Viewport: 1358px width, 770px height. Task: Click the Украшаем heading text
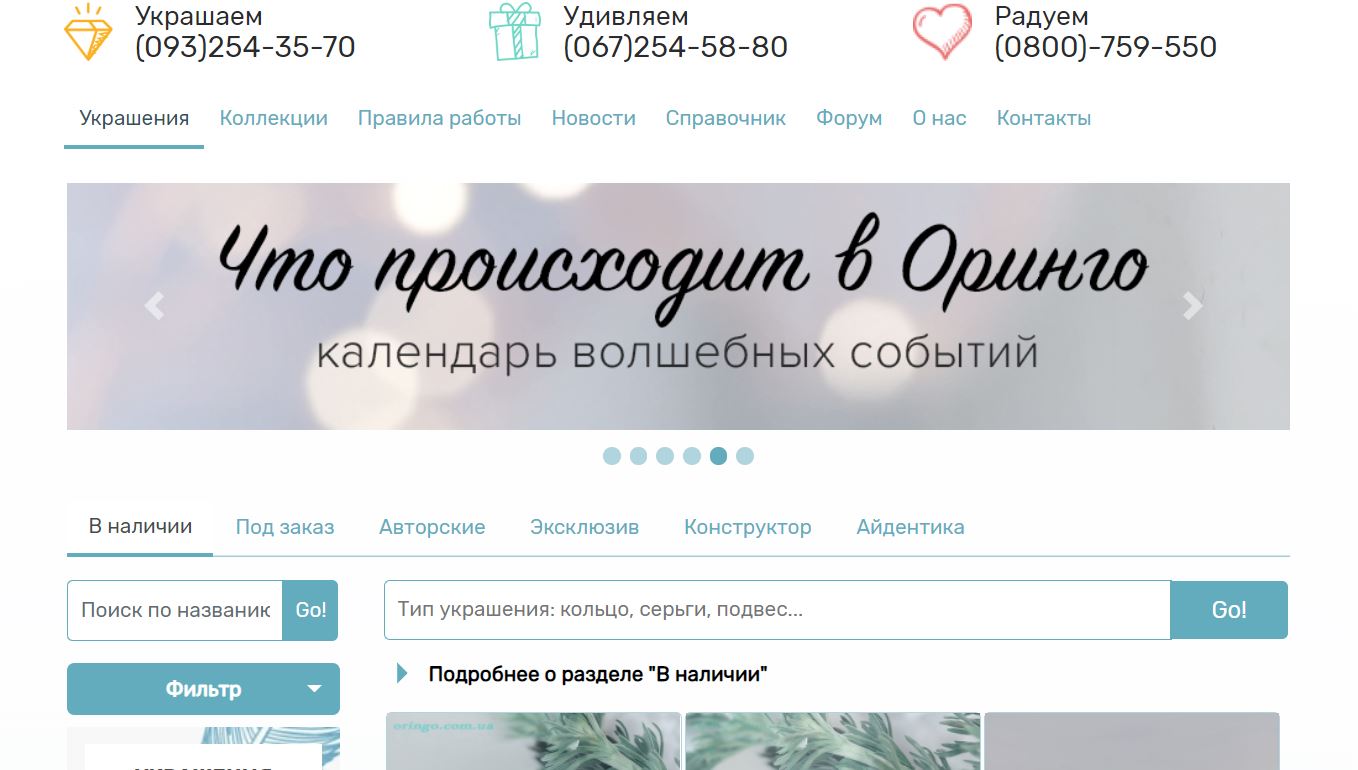coord(199,17)
